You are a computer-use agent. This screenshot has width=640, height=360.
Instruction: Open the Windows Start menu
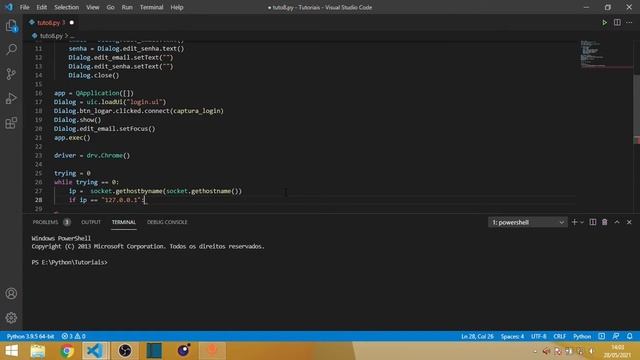11,351
